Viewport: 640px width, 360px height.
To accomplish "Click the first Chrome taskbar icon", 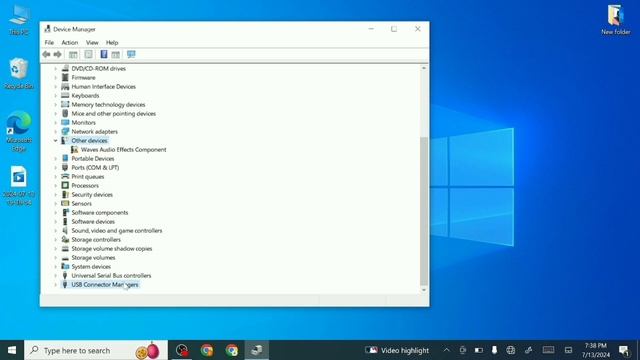I will pos(207,350).
